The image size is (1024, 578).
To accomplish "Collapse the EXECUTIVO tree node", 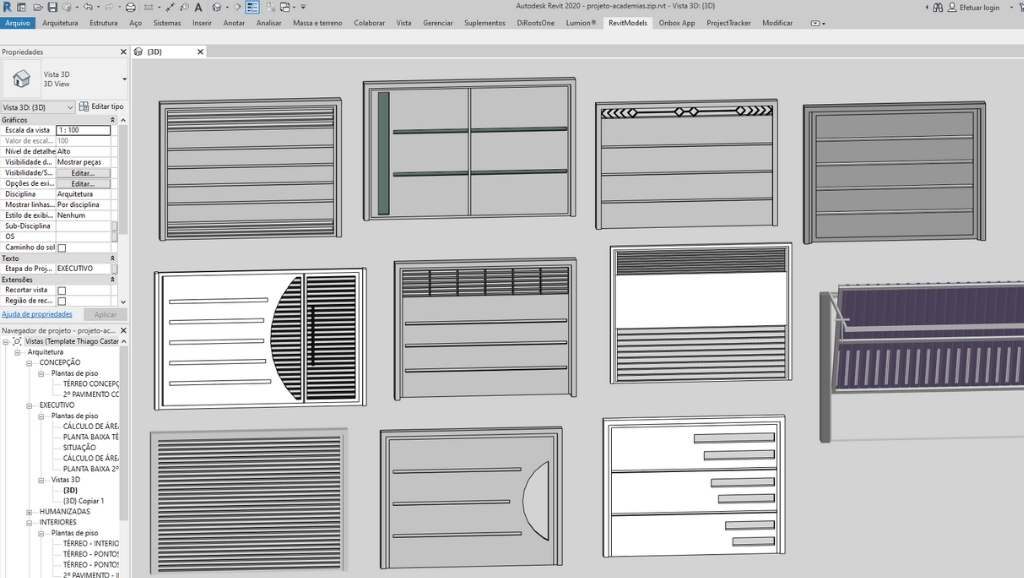I will pos(29,405).
